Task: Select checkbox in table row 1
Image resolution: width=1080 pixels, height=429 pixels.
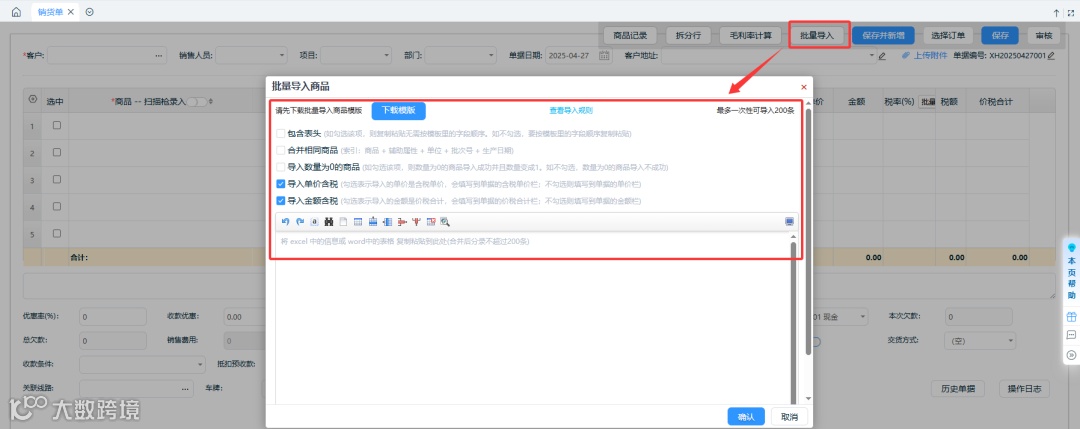Action: (57, 125)
